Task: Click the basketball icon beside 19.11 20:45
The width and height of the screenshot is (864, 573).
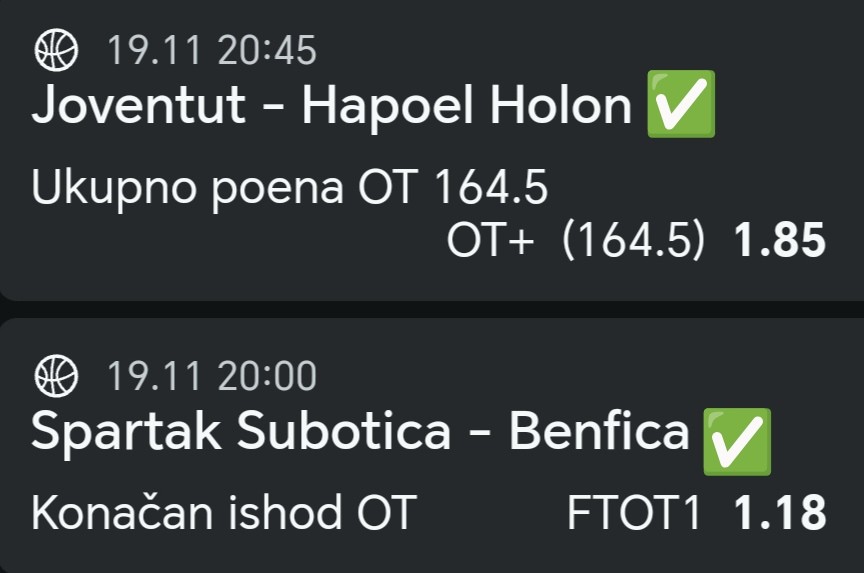Action: (x=56, y=50)
